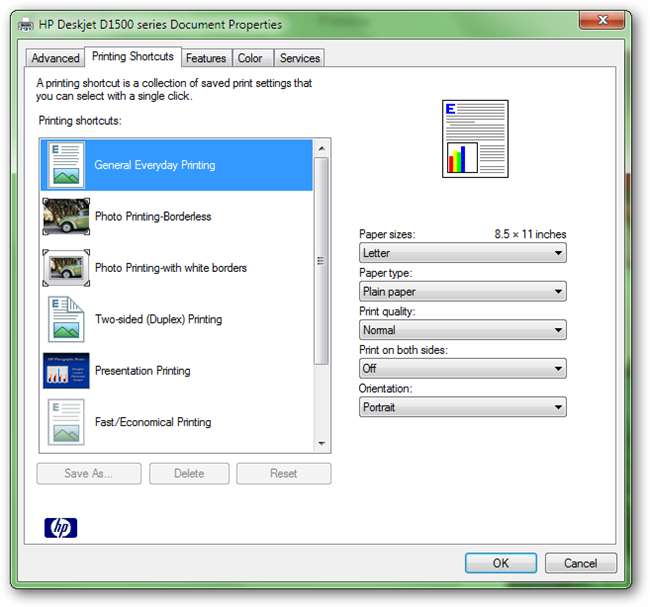
Task: Open the Paper sizes Letter dropdown
Action: pyautogui.click(x=463, y=253)
